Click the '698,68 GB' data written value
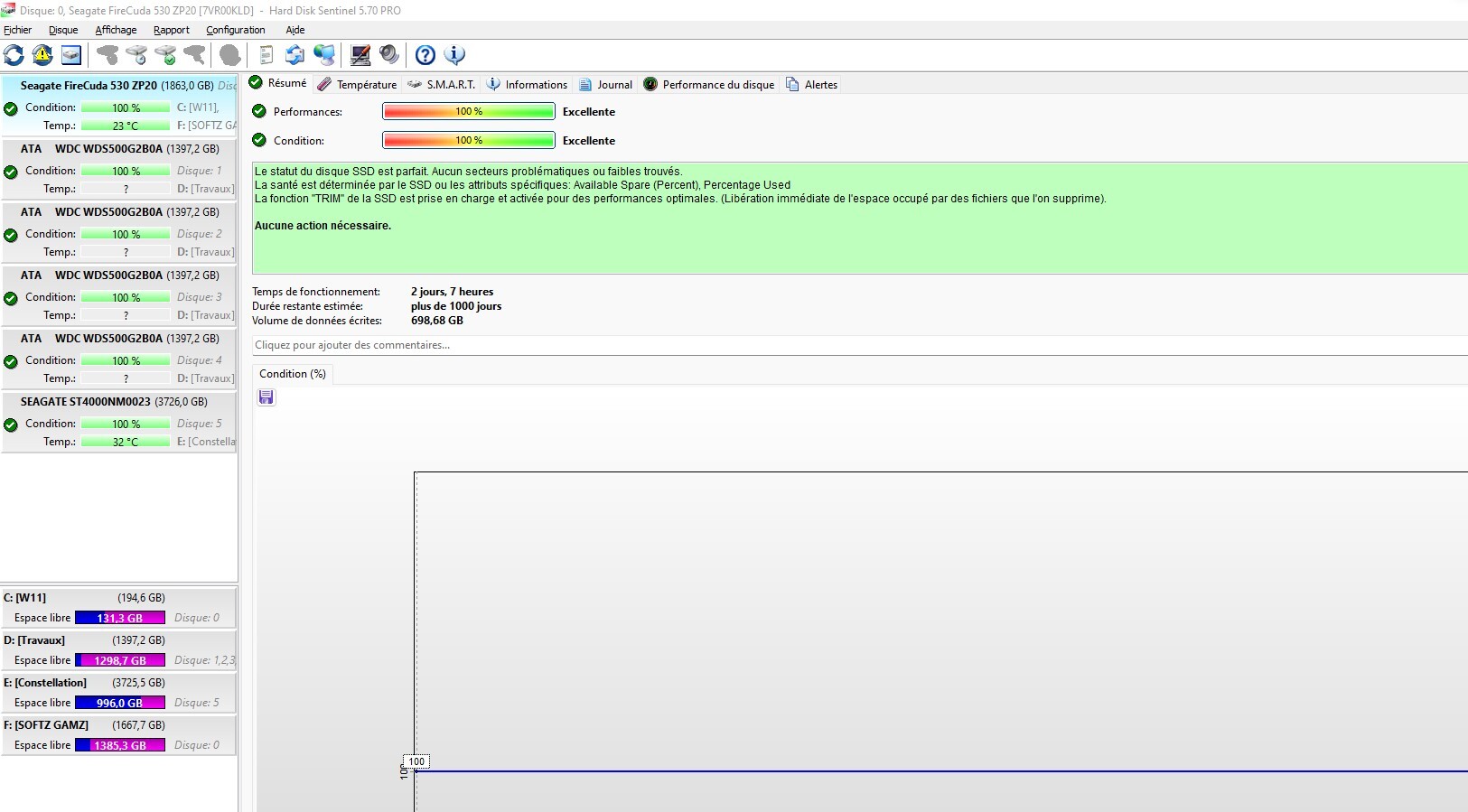The height and width of the screenshot is (812, 1468). click(x=437, y=321)
